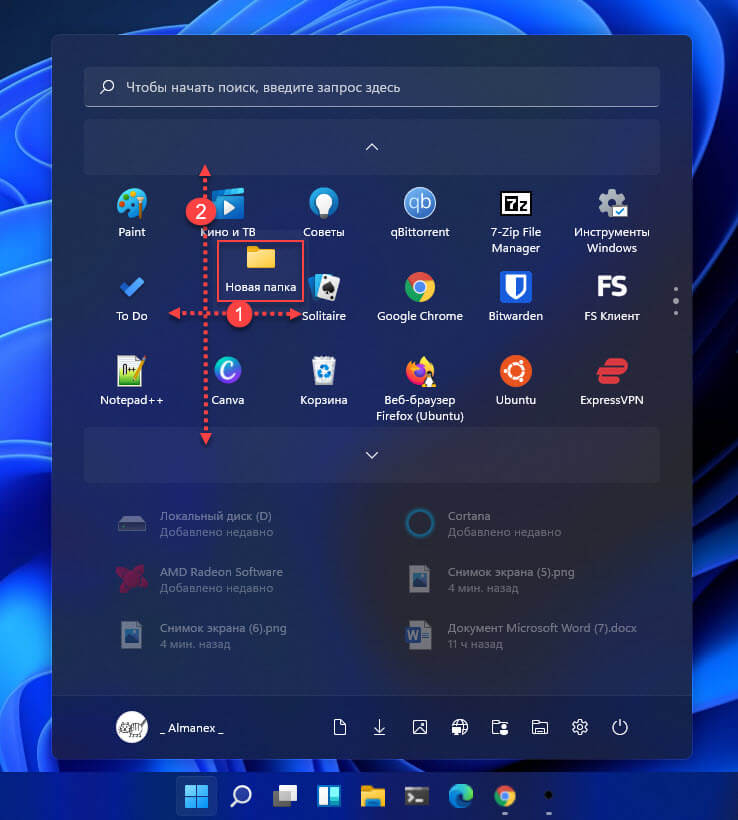
Task: Open the personal folder shortcut icon
Action: pyautogui.click(x=499, y=727)
